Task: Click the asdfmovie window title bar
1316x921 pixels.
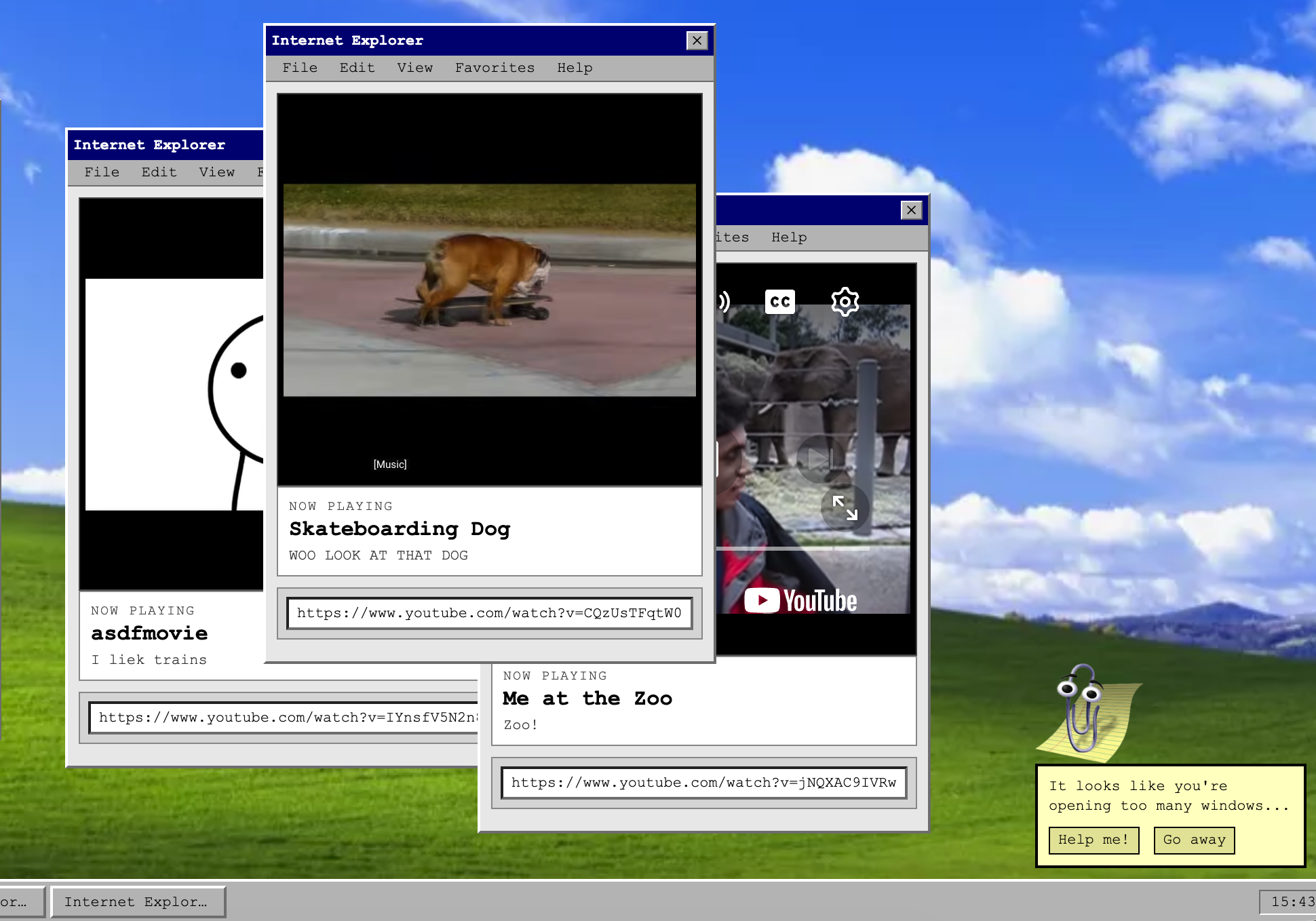Action: point(166,145)
